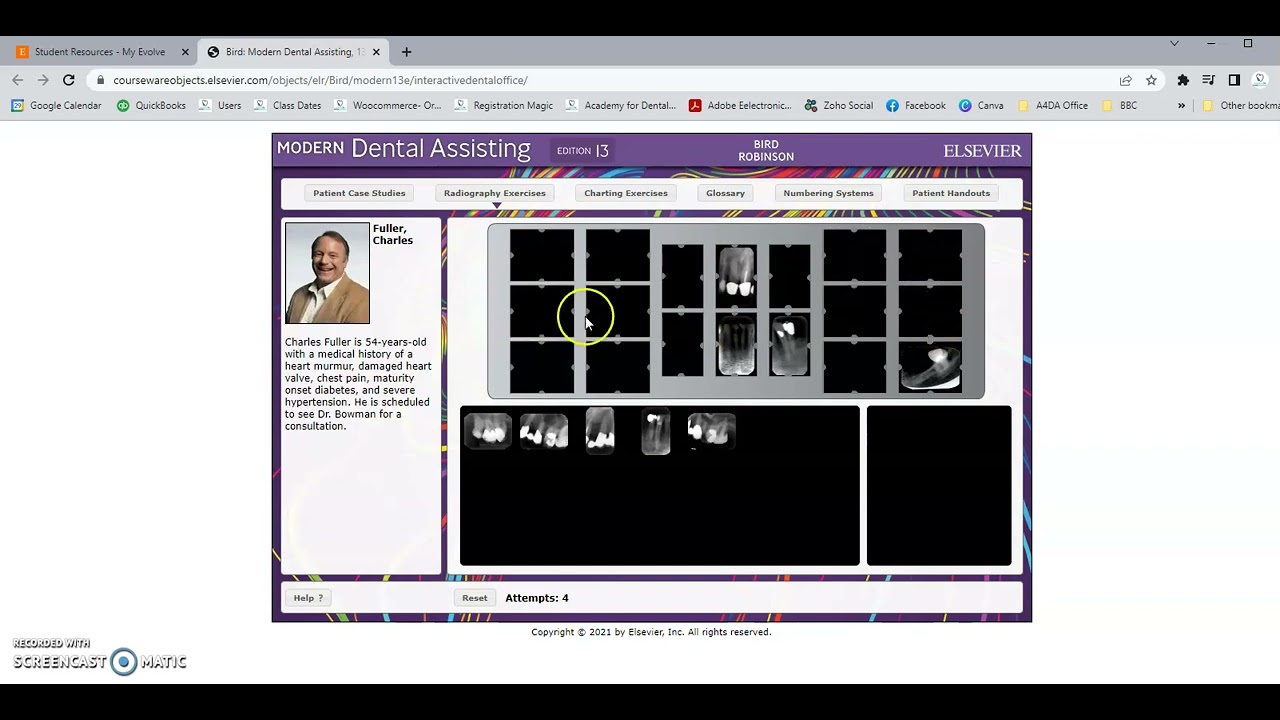Open Registration Magic bookmark
The height and width of the screenshot is (720, 1280).
point(504,105)
